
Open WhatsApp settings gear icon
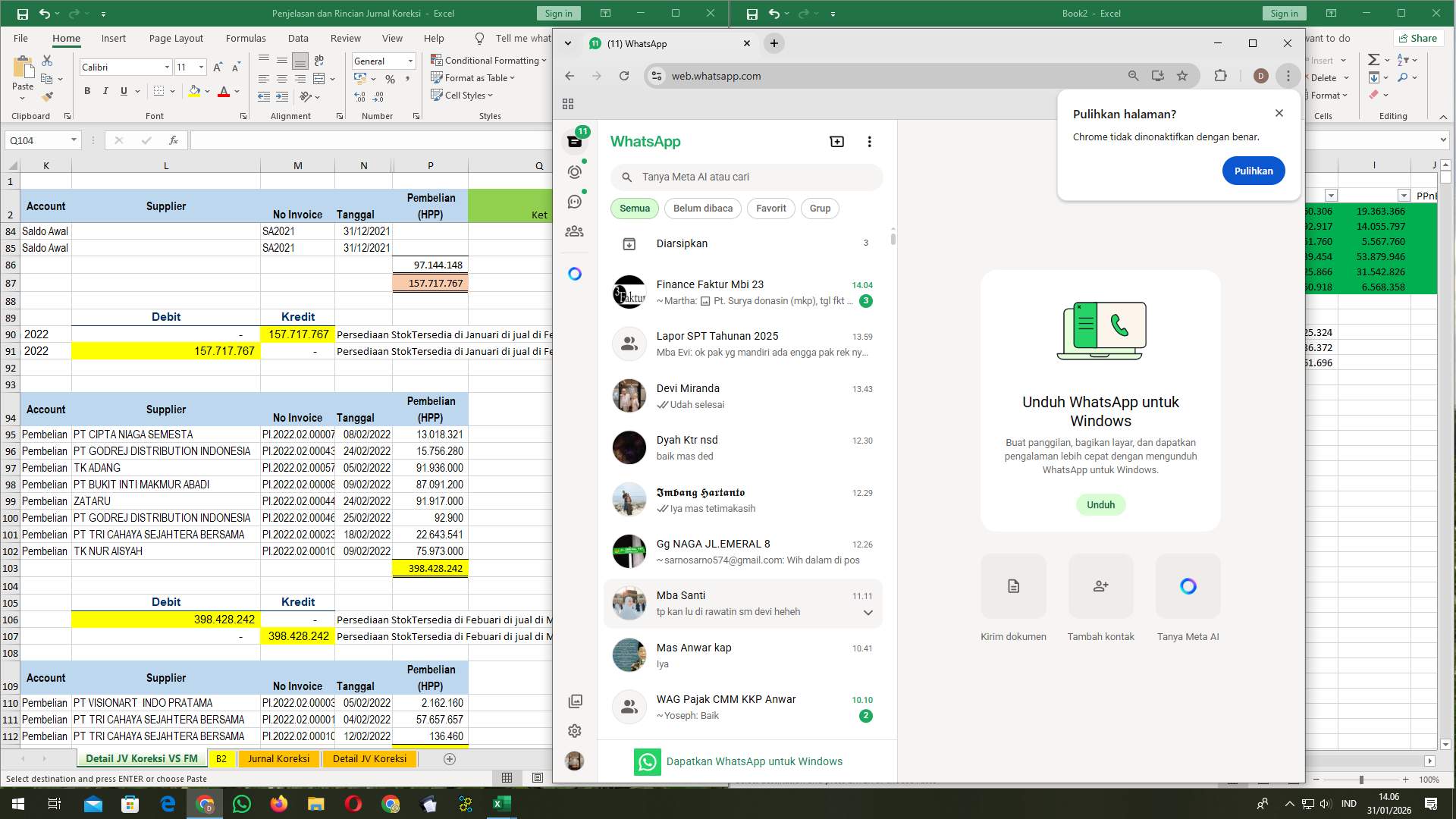(575, 730)
